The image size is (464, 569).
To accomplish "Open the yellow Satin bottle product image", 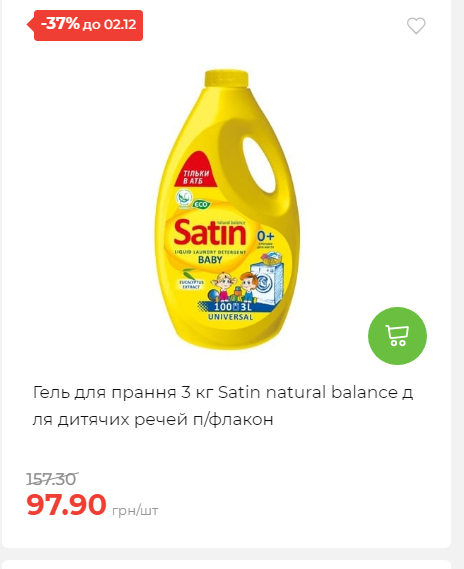I will point(227,210).
